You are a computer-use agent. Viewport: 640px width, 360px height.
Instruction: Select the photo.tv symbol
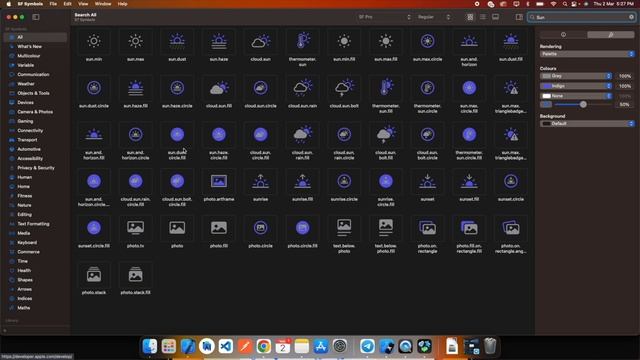pos(136,228)
